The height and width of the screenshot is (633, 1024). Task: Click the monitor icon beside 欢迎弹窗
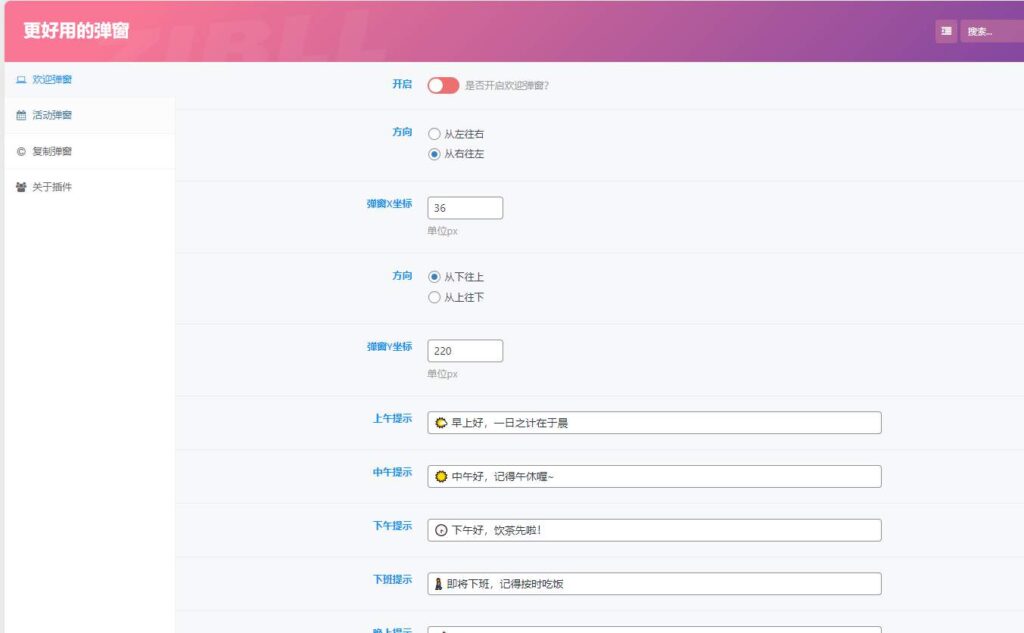(21, 79)
